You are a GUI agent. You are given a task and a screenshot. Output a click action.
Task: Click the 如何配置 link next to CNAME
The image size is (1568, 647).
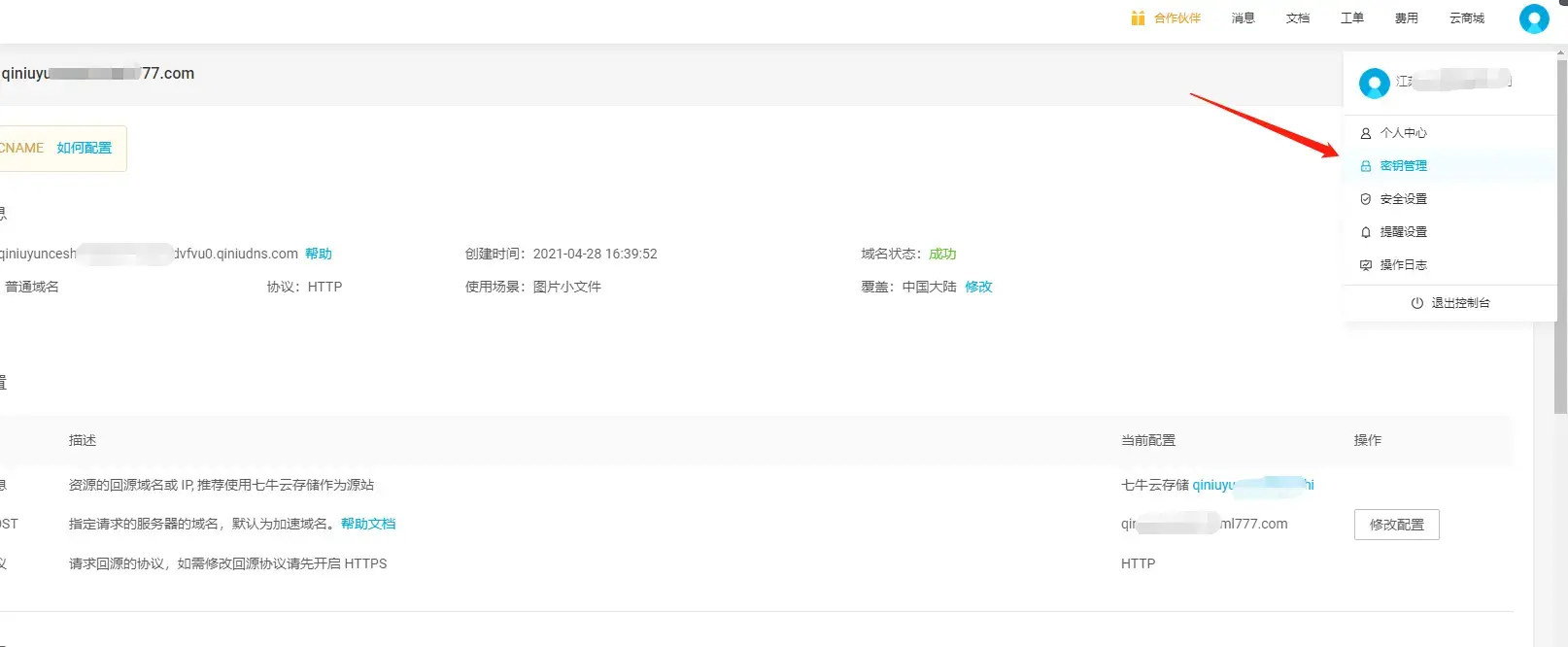pos(85,149)
